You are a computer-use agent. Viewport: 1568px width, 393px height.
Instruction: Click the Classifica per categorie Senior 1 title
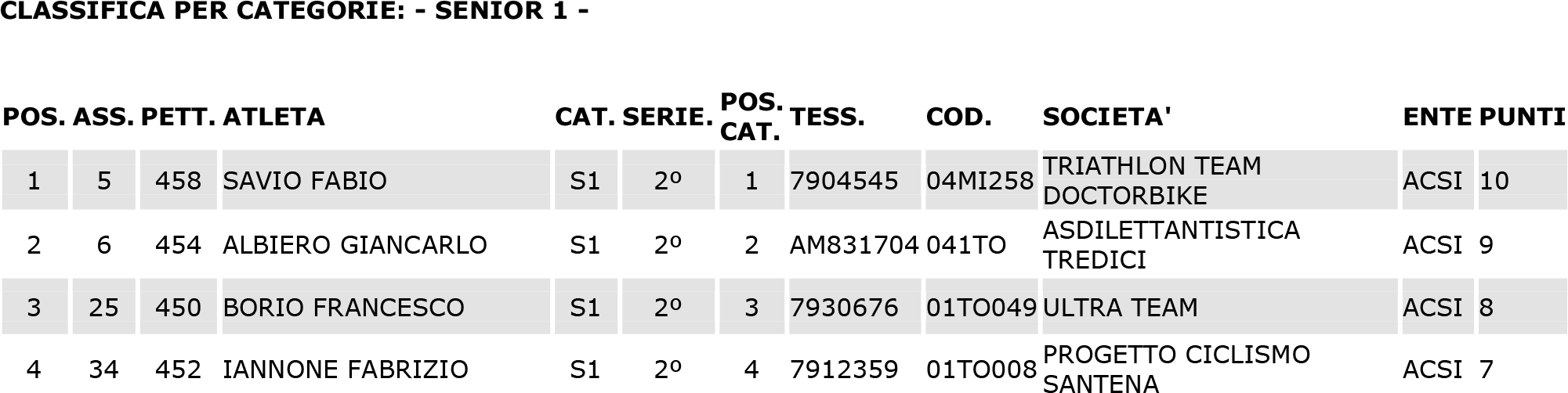294,11
